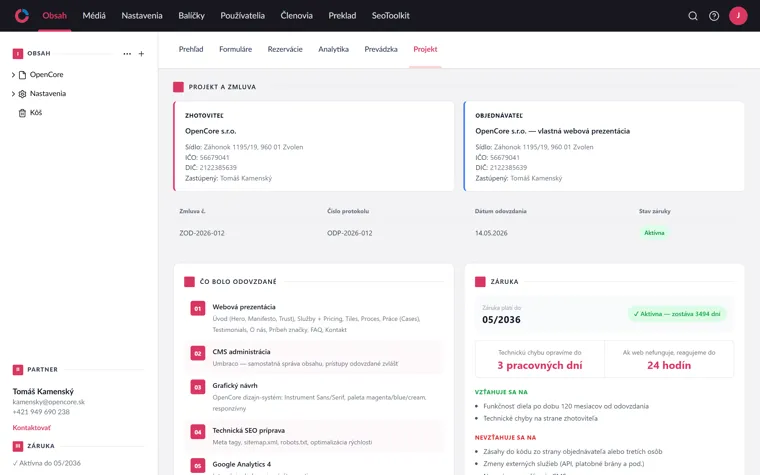This screenshot has height=475, width=760.
Task: Click the handover date 14.05.2026
Action: point(491,233)
